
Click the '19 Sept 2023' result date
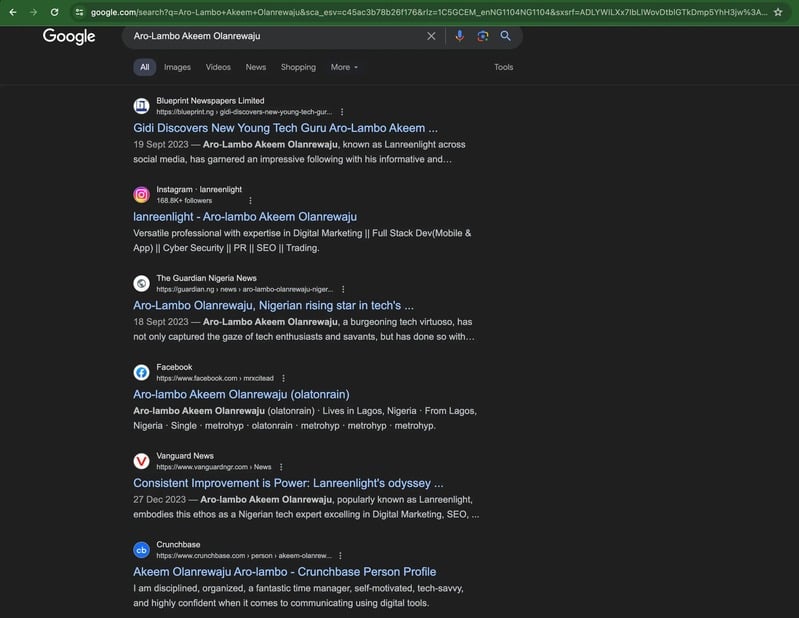pyautogui.click(x=161, y=145)
